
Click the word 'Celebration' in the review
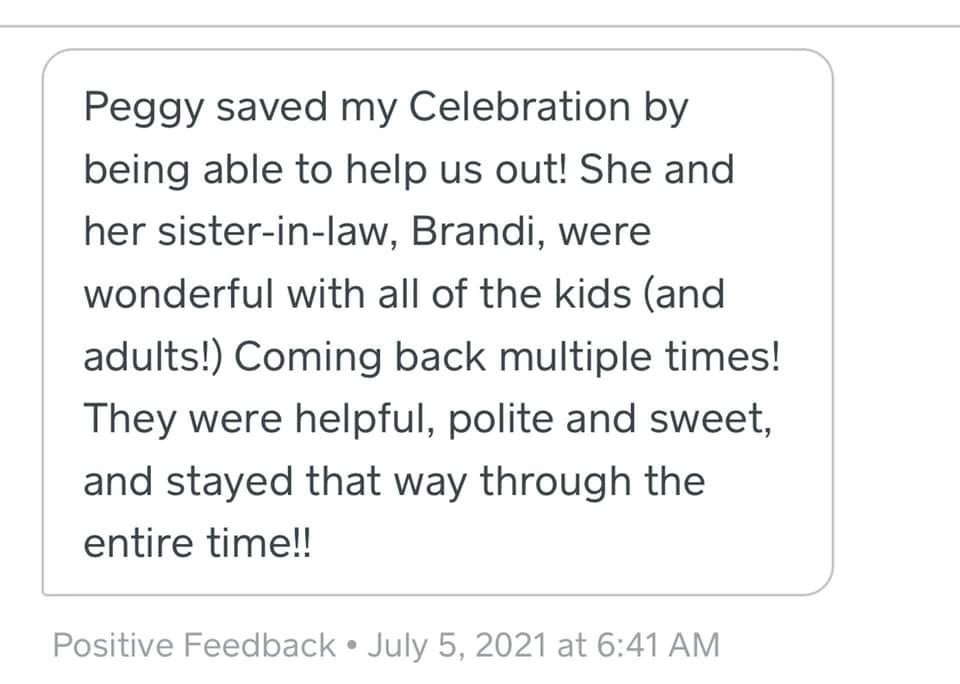(519, 107)
